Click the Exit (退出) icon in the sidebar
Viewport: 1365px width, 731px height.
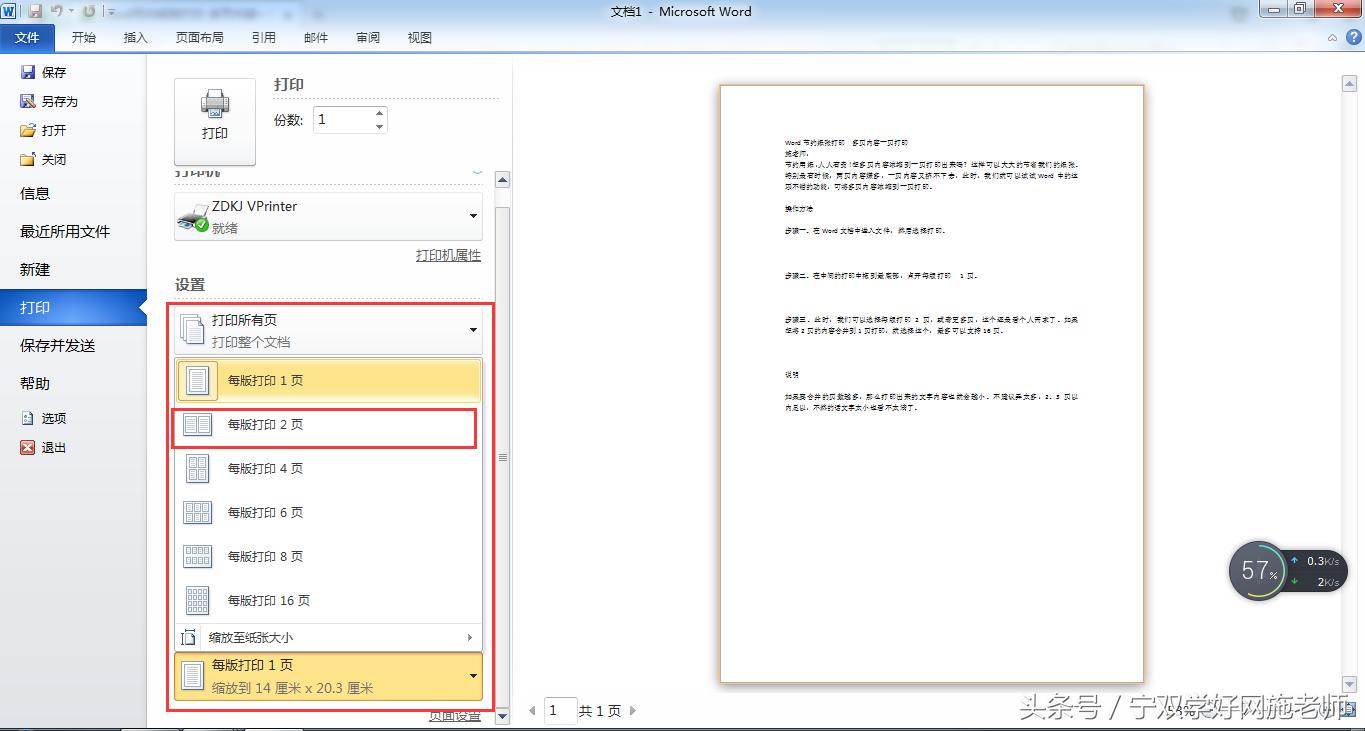tap(28, 447)
